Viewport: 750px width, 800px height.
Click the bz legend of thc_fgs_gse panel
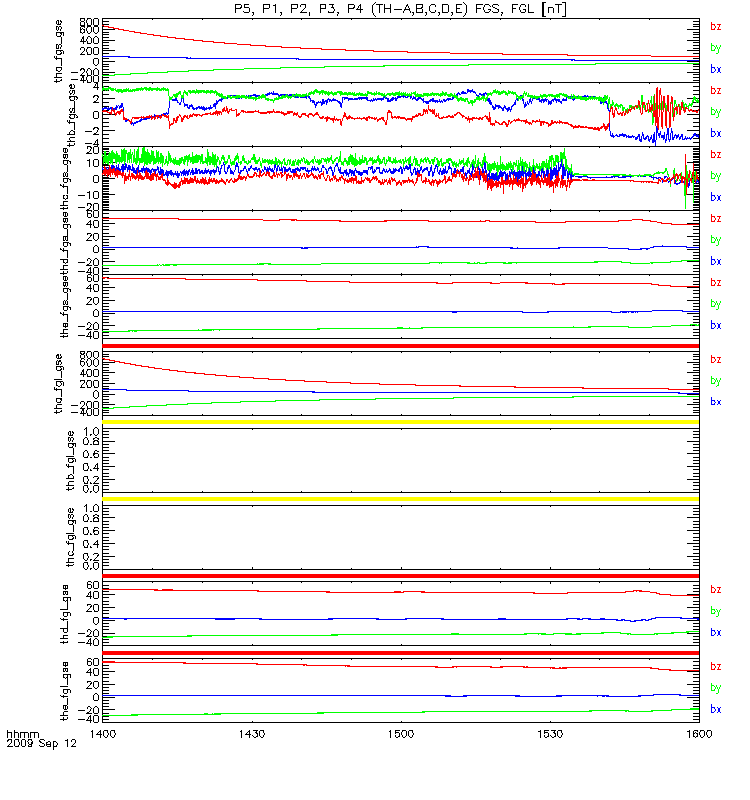tap(716, 155)
